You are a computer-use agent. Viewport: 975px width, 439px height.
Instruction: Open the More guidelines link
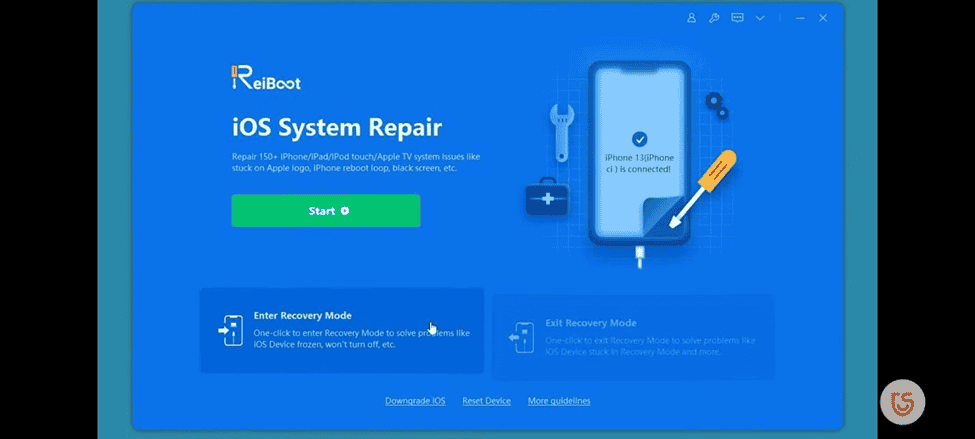tap(559, 401)
